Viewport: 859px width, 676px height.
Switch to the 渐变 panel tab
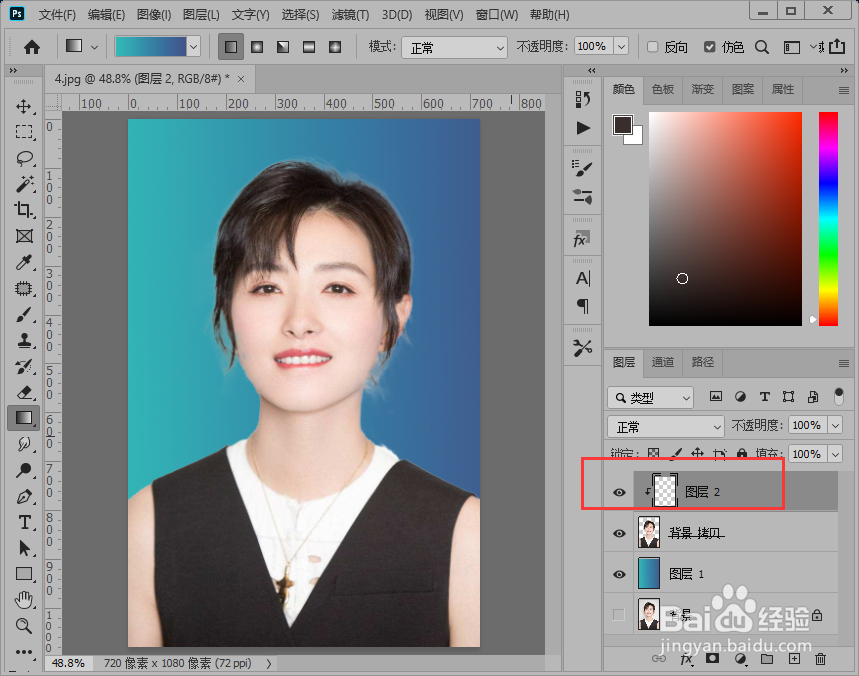tap(703, 89)
